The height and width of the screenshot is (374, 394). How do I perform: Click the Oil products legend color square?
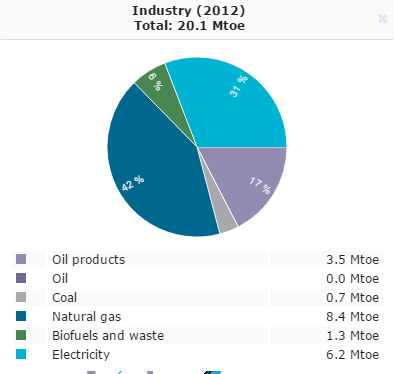pos(21,259)
